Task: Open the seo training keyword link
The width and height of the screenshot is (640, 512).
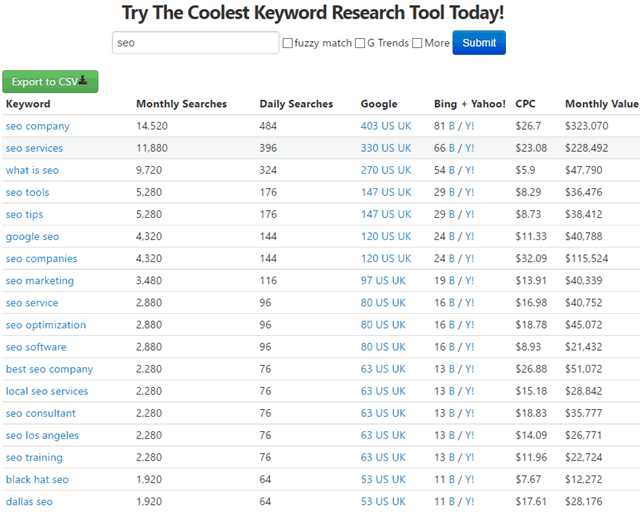Action: (x=34, y=457)
